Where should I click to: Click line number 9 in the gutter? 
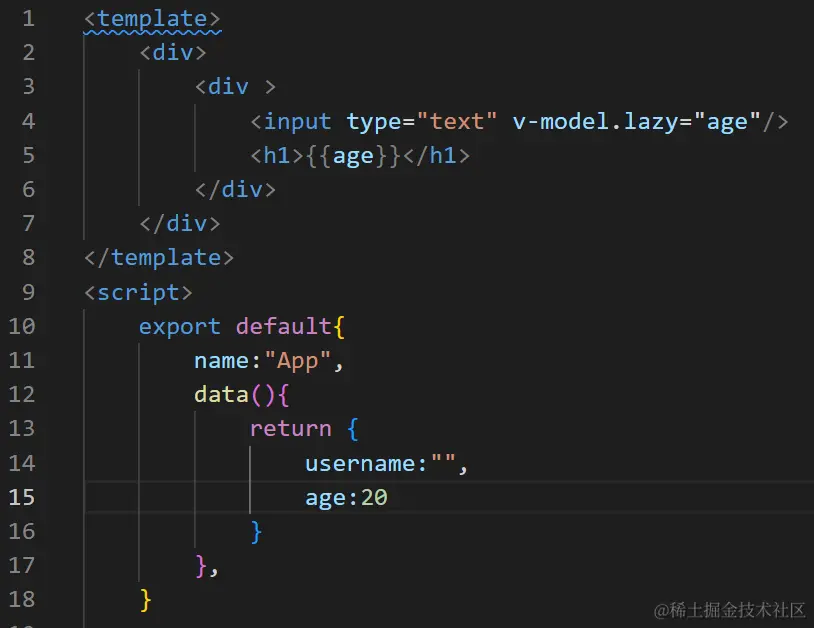point(29,292)
